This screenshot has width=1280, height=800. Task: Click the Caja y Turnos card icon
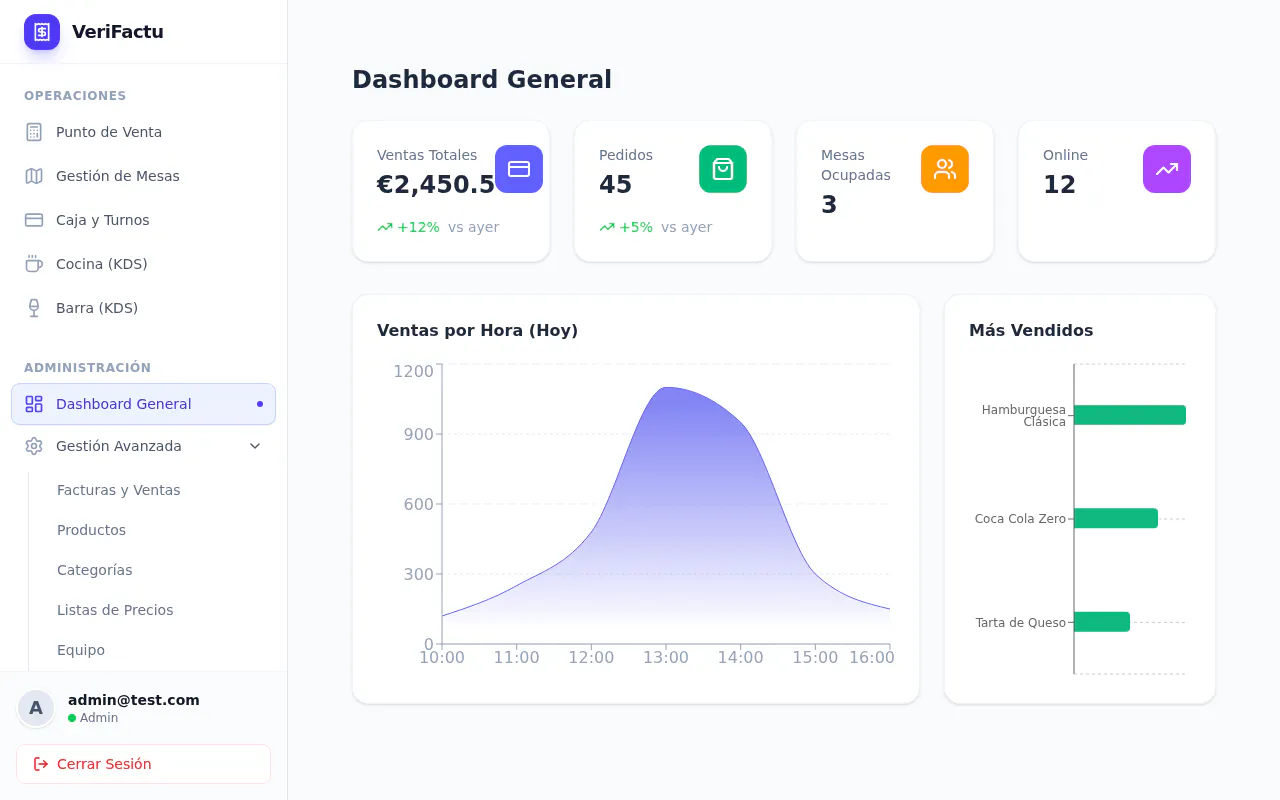click(x=34, y=220)
